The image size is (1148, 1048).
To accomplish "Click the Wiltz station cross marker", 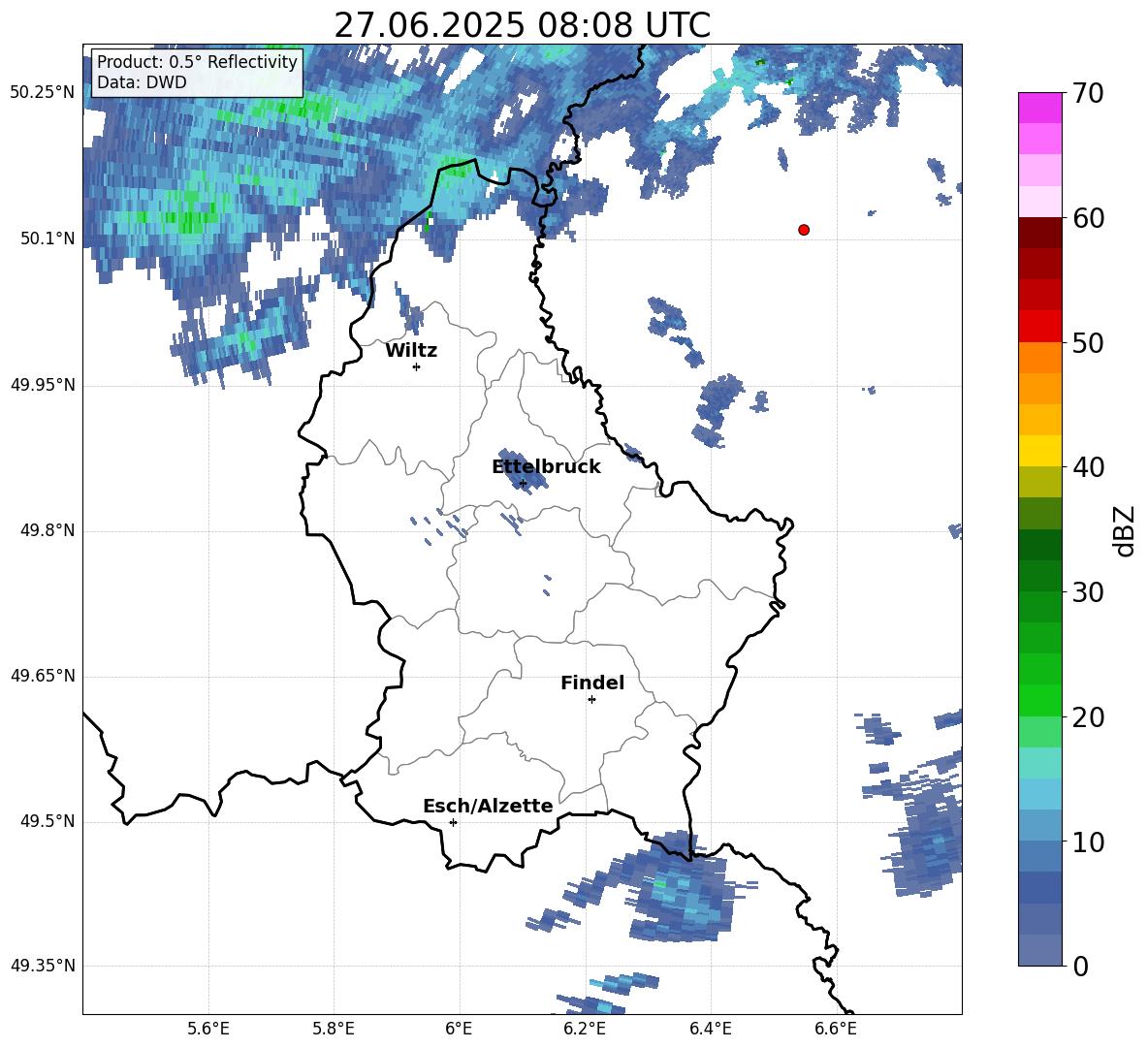I will (x=417, y=366).
